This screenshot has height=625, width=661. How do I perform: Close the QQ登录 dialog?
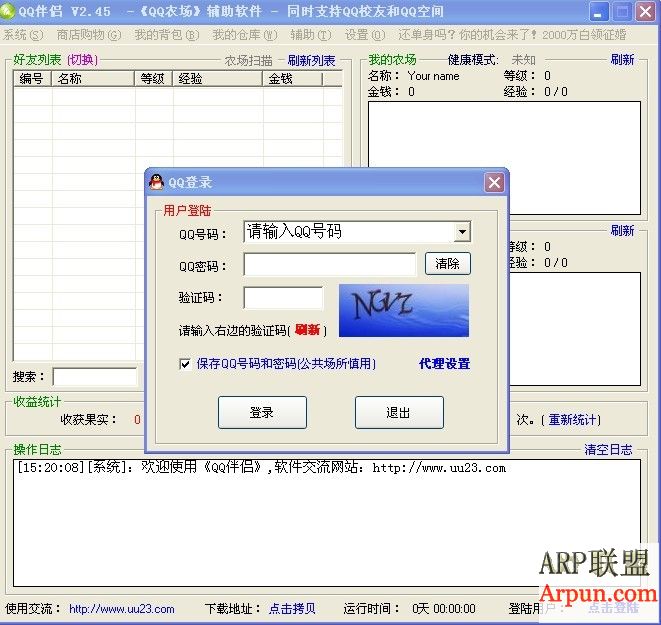coord(494,182)
